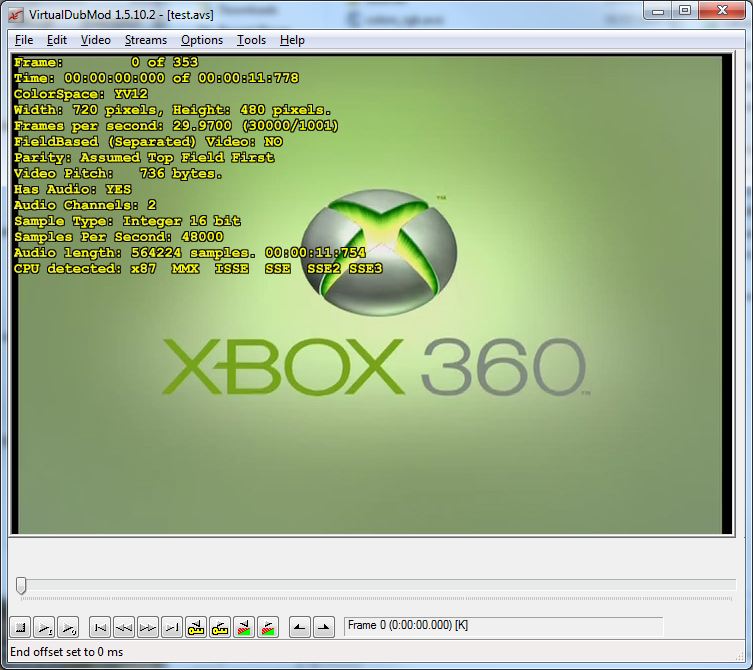Play the output video preview
The width and height of the screenshot is (753, 670).
[x=68, y=627]
